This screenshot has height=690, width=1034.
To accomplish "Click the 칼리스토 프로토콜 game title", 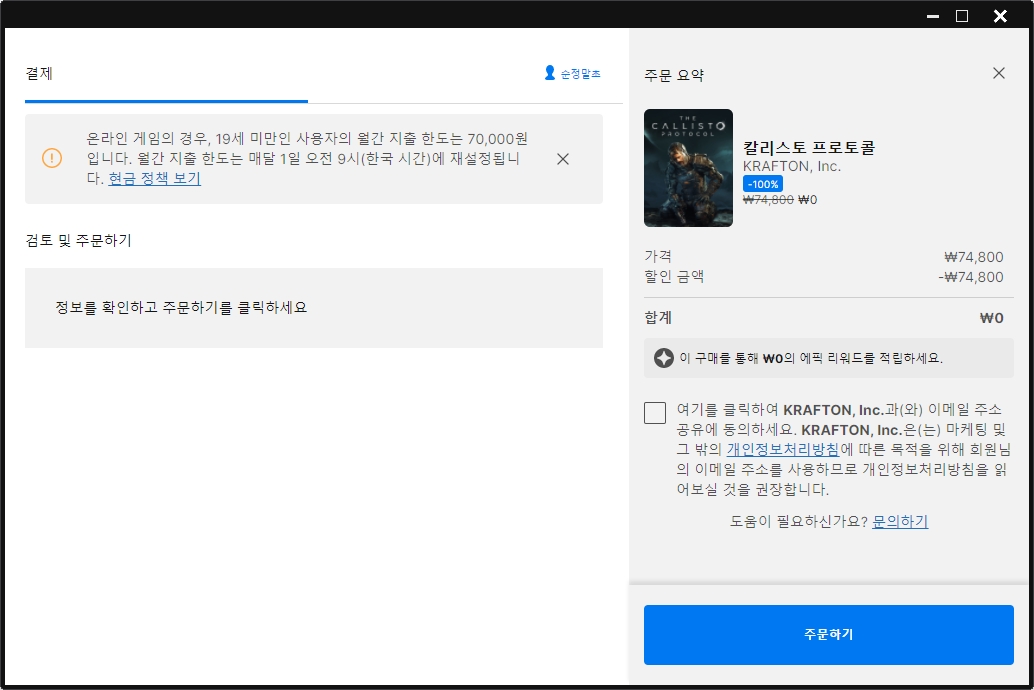I will [x=809, y=148].
